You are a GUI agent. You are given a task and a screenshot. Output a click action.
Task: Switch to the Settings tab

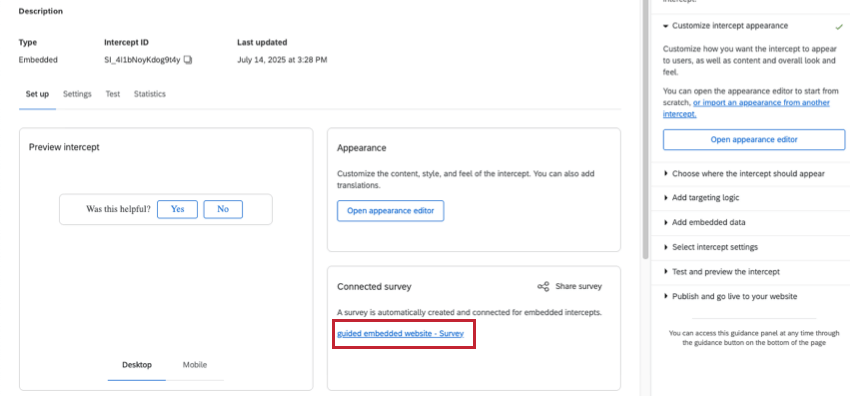(77, 94)
